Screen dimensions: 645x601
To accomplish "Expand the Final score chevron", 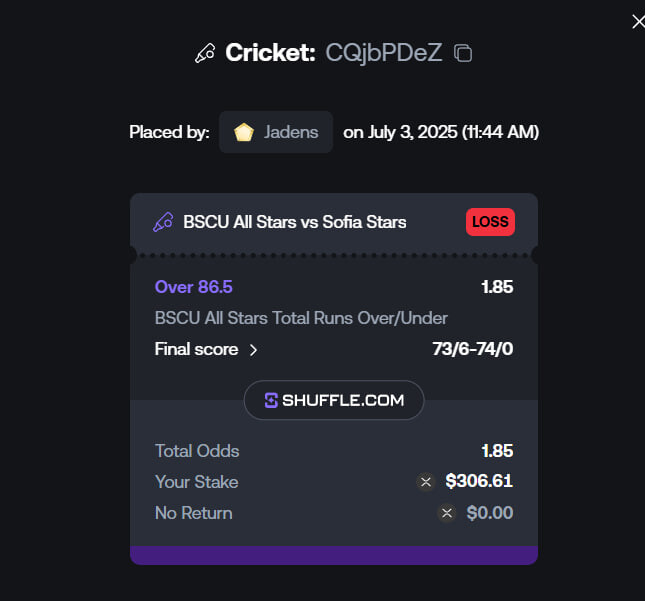I will click(253, 350).
